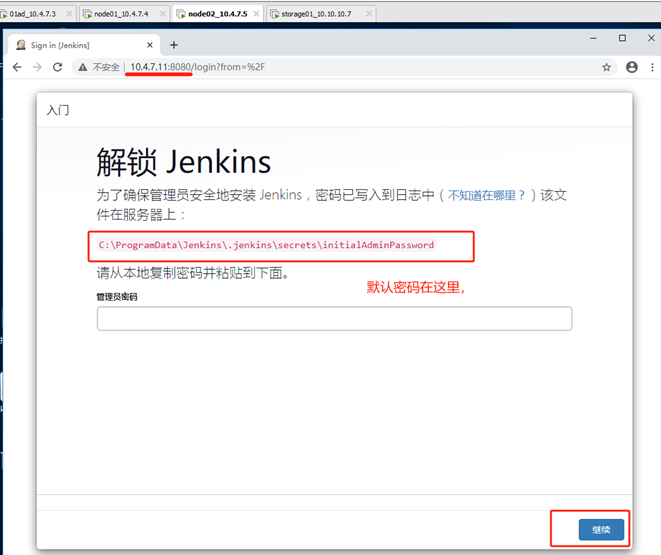This screenshot has height=555, width=661.
Task: Open the Chrome profile avatar icon
Action: [631, 67]
